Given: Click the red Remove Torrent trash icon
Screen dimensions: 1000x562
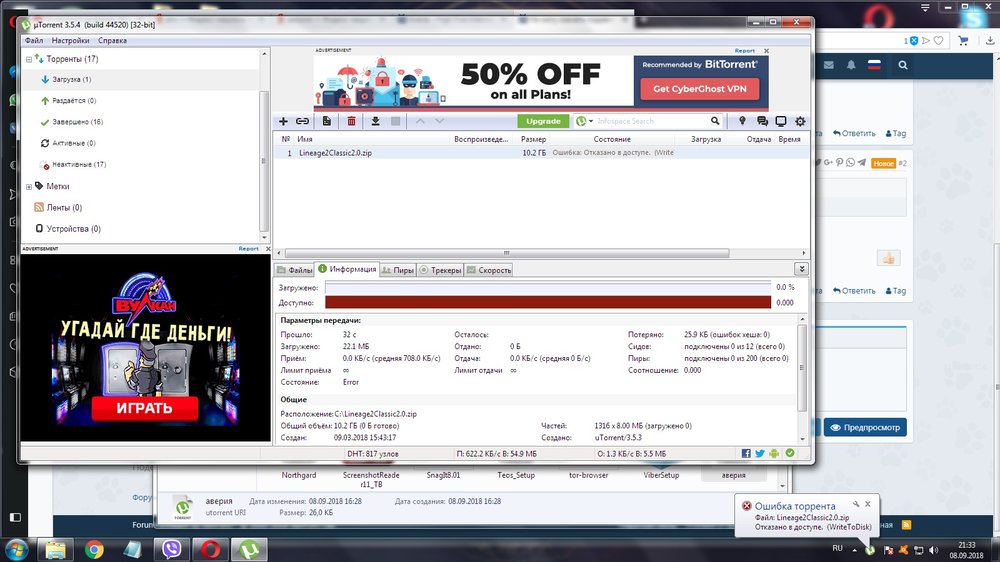Looking at the screenshot, I should coord(351,121).
